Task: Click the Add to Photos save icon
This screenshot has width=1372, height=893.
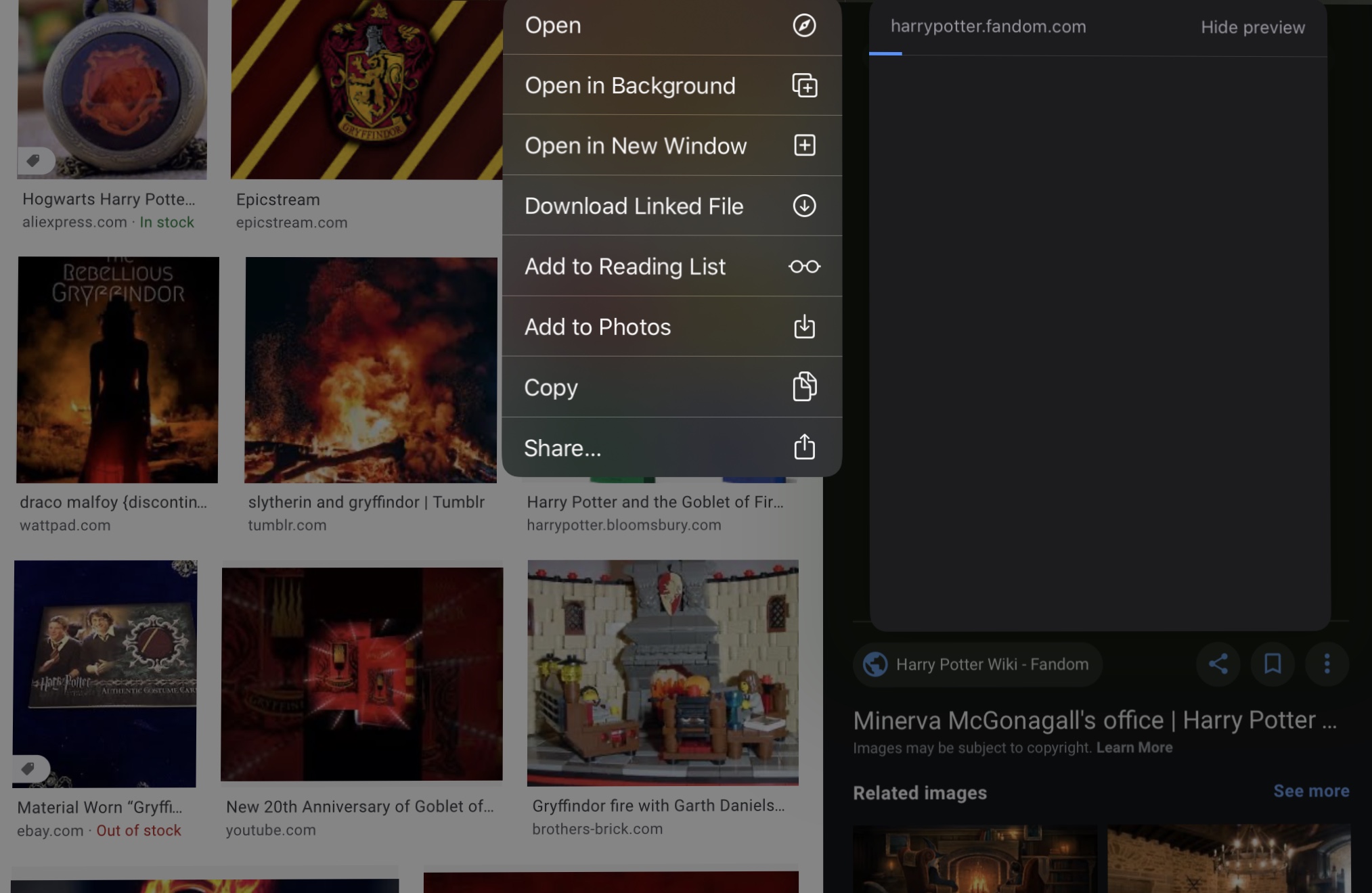Action: 804,327
